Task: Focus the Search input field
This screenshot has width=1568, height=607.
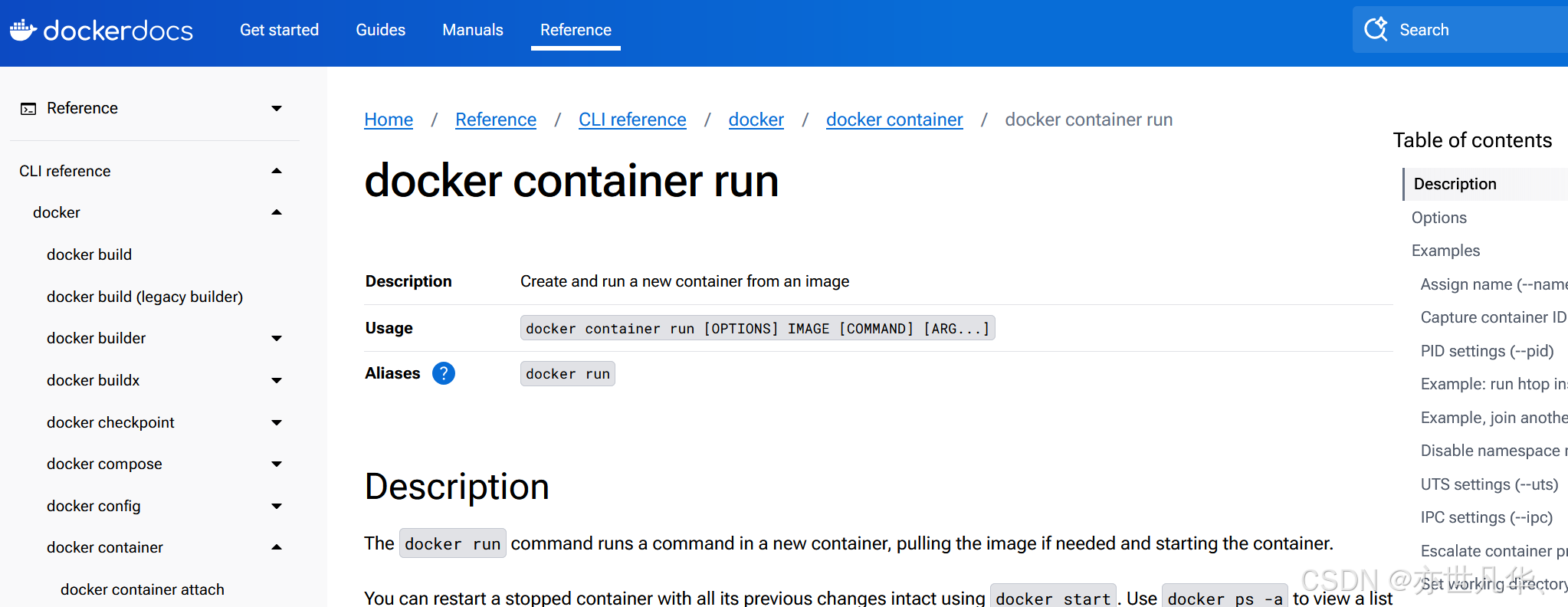Action: pos(1460,30)
